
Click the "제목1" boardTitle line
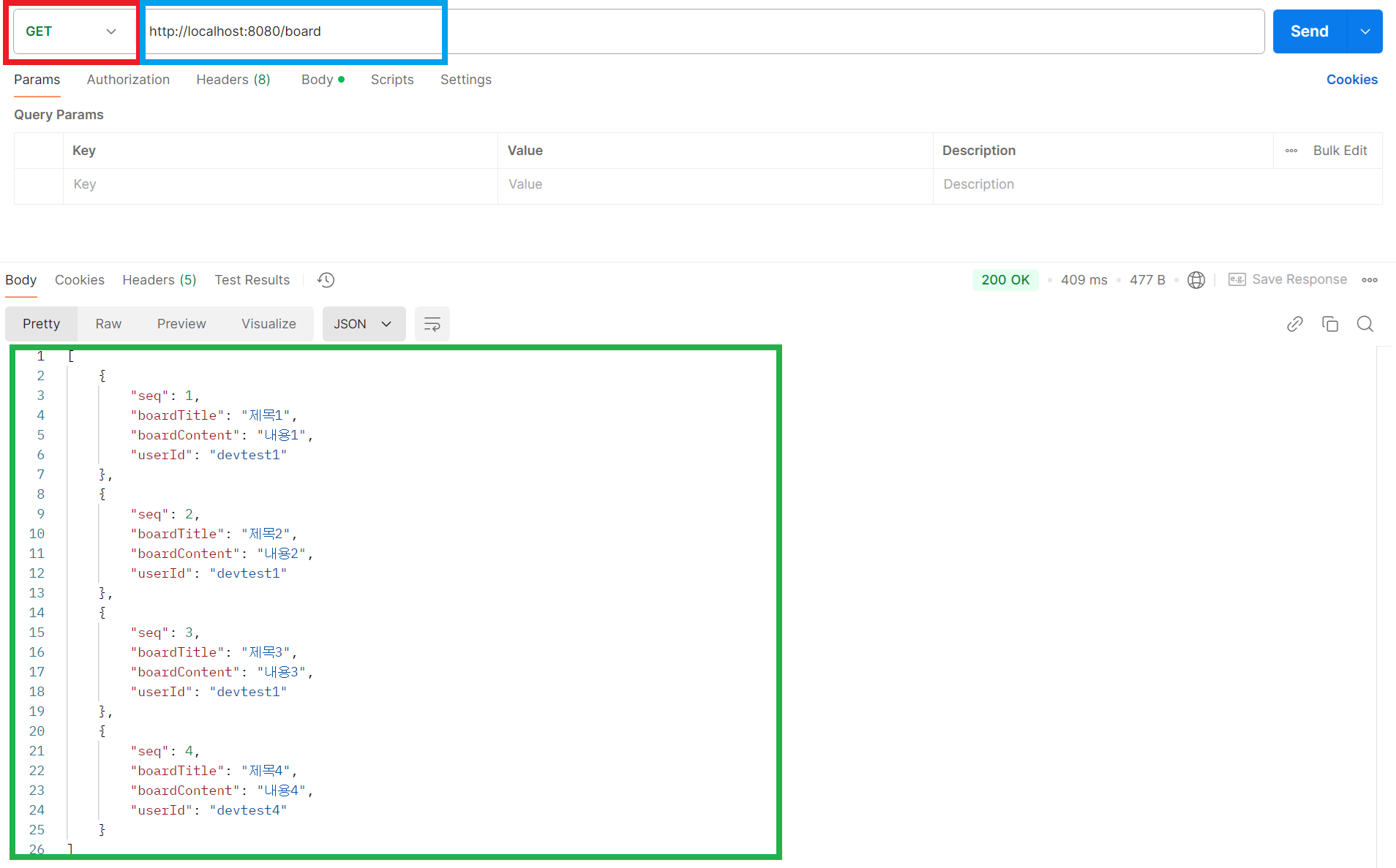[x=214, y=415]
